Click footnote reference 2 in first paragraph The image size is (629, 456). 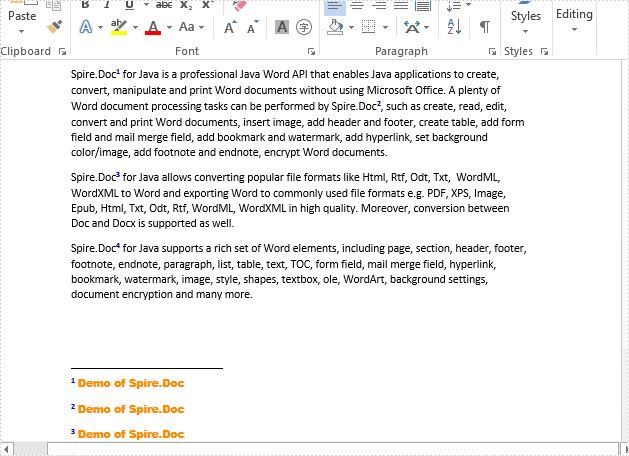379,104
